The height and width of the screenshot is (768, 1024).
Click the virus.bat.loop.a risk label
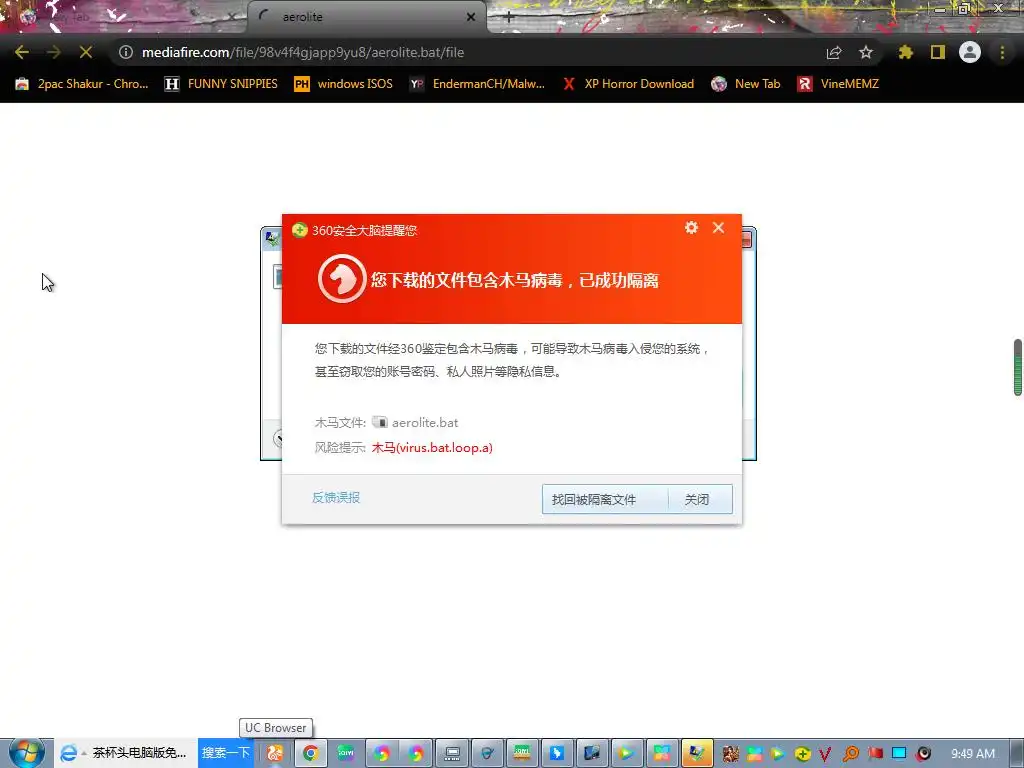coord(432,447)
